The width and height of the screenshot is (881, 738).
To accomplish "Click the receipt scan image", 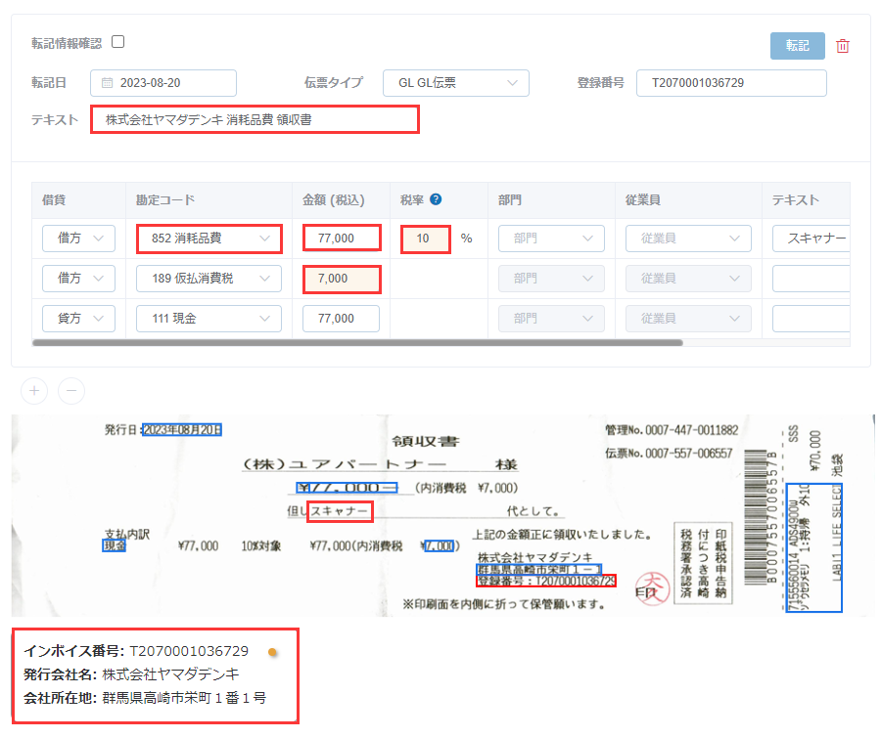I will pyautogui.click(x=443, y=515).
